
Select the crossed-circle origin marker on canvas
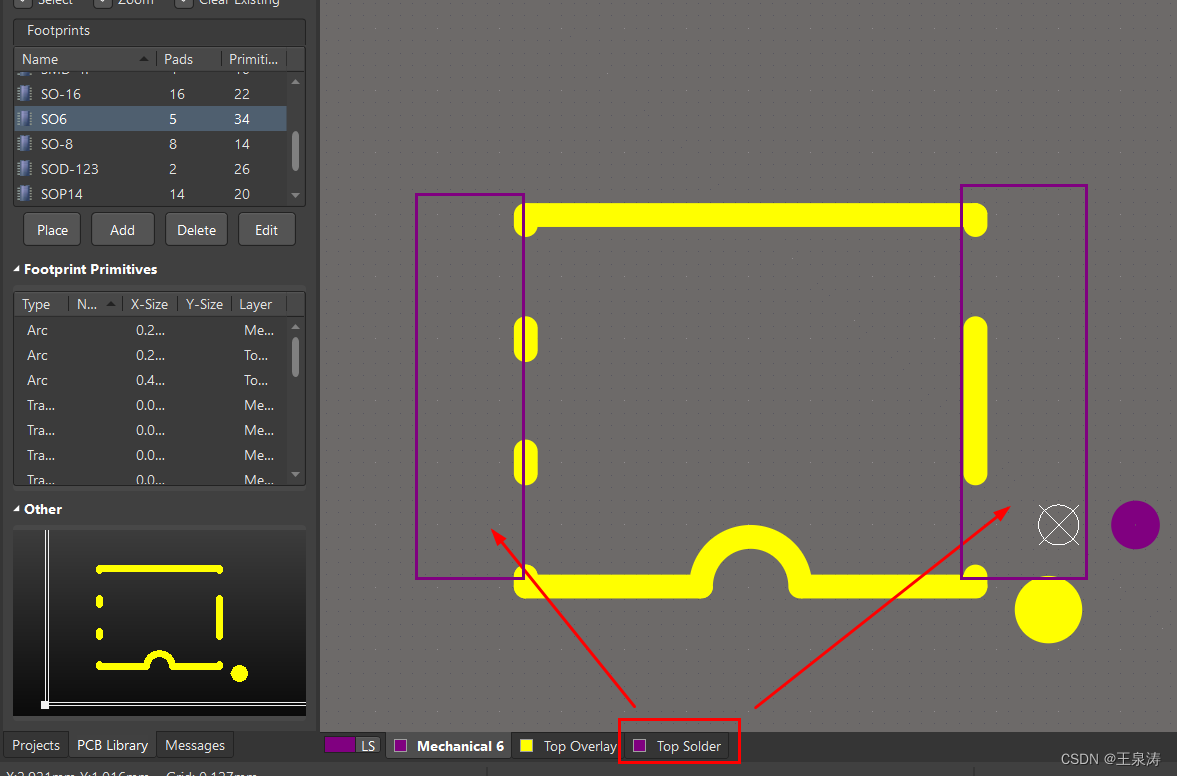click(1058, 525)
